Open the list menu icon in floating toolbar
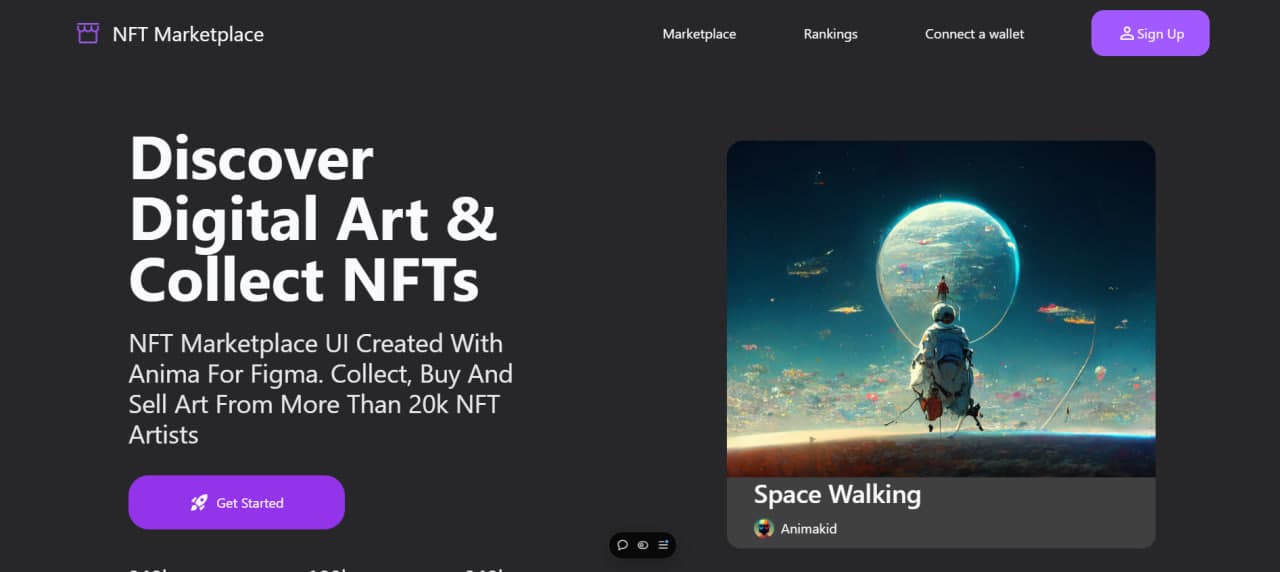The height and width of the screenshot is (572, 1280). (x=663, y=545)
